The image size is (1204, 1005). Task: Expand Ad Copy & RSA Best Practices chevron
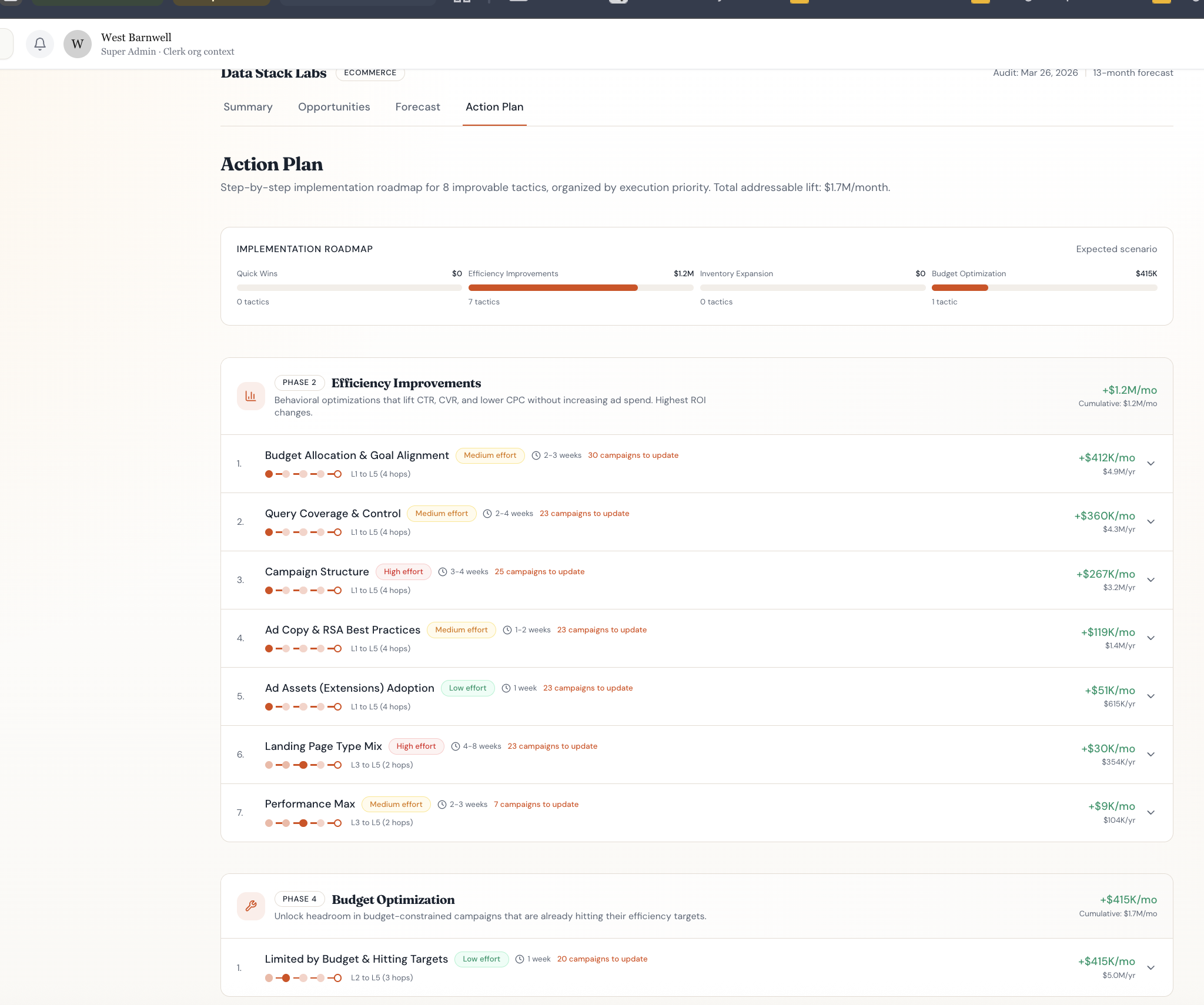point(1151,638)
